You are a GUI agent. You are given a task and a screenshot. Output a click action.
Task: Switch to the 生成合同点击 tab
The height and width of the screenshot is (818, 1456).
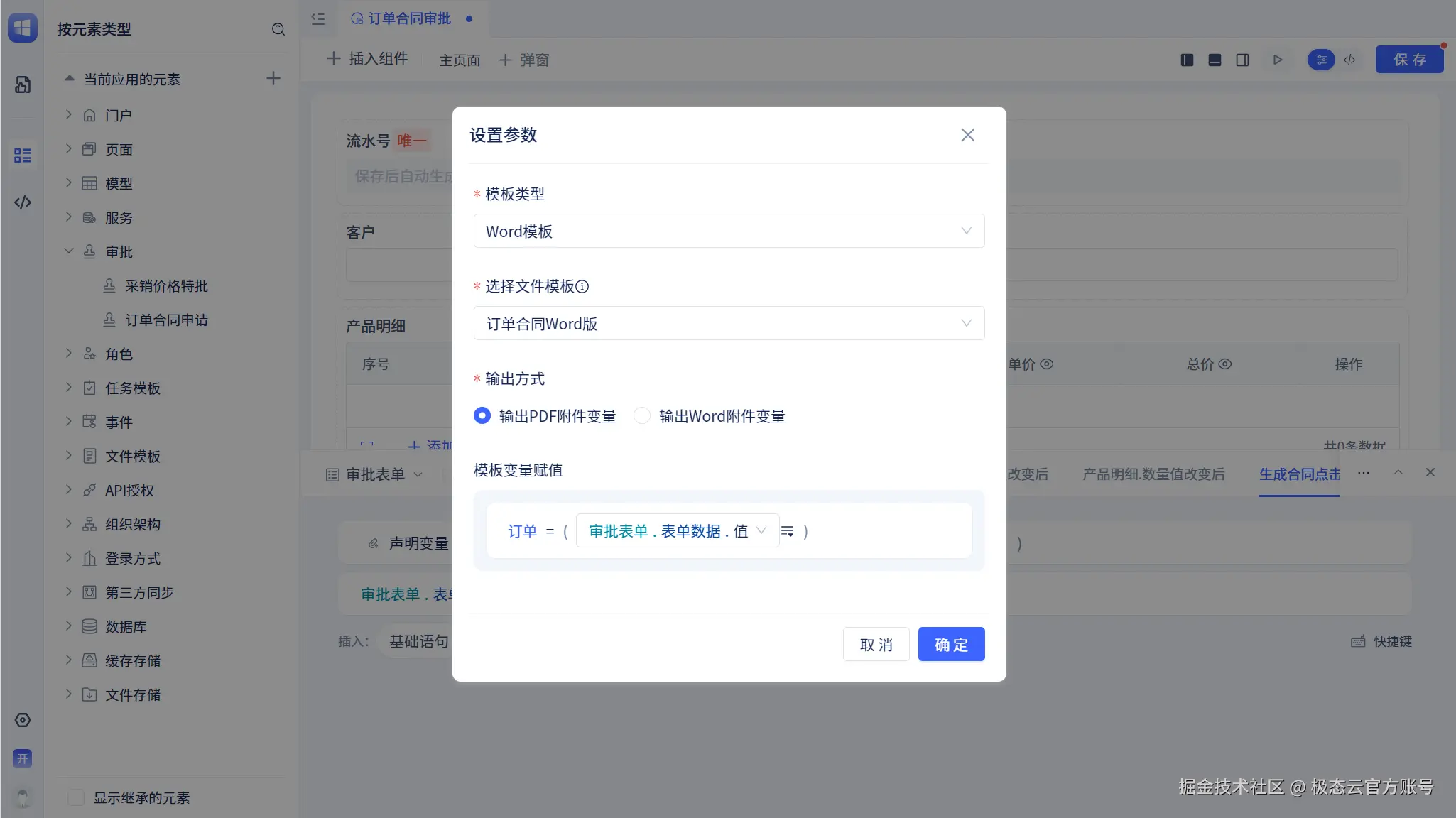(x=1299, y=474)
